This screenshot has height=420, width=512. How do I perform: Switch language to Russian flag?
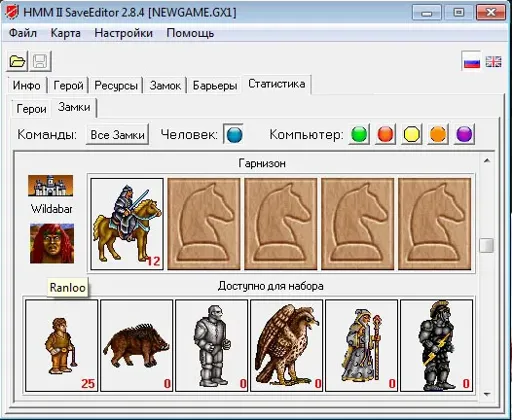point(472,61)
